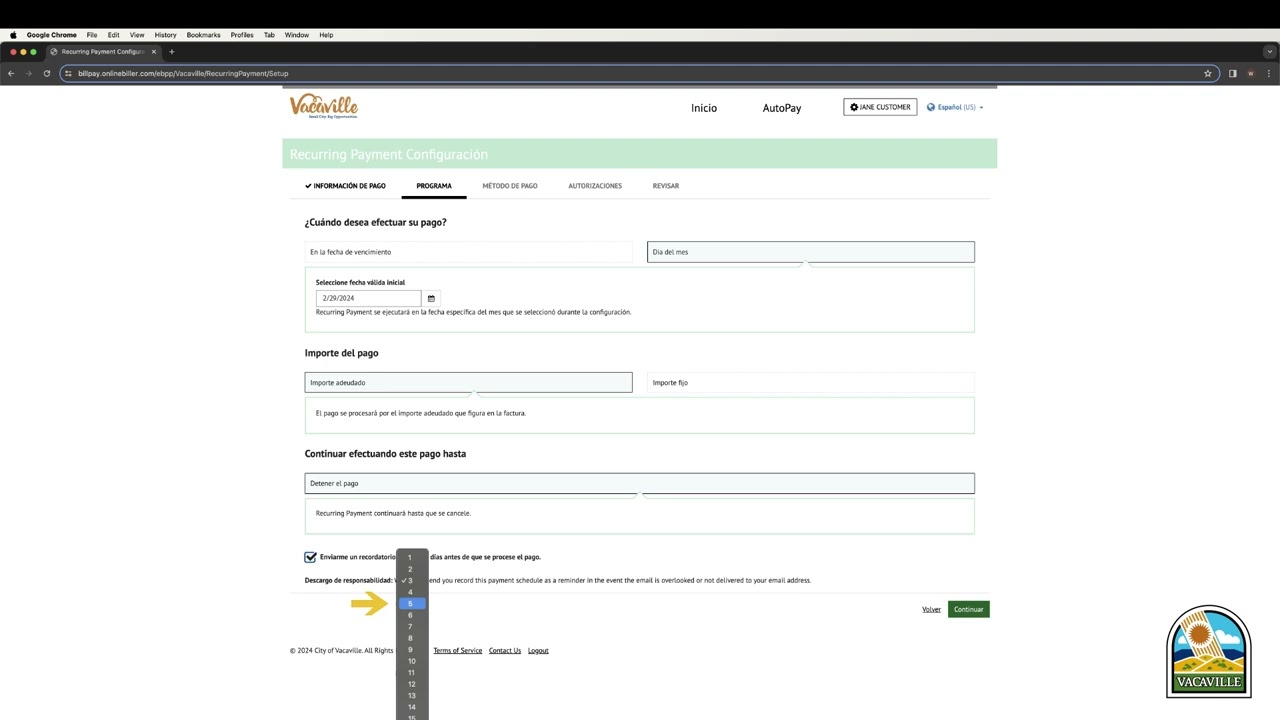
Task: Select 7 in the days dropdown
Action: (x=412, y=627)
